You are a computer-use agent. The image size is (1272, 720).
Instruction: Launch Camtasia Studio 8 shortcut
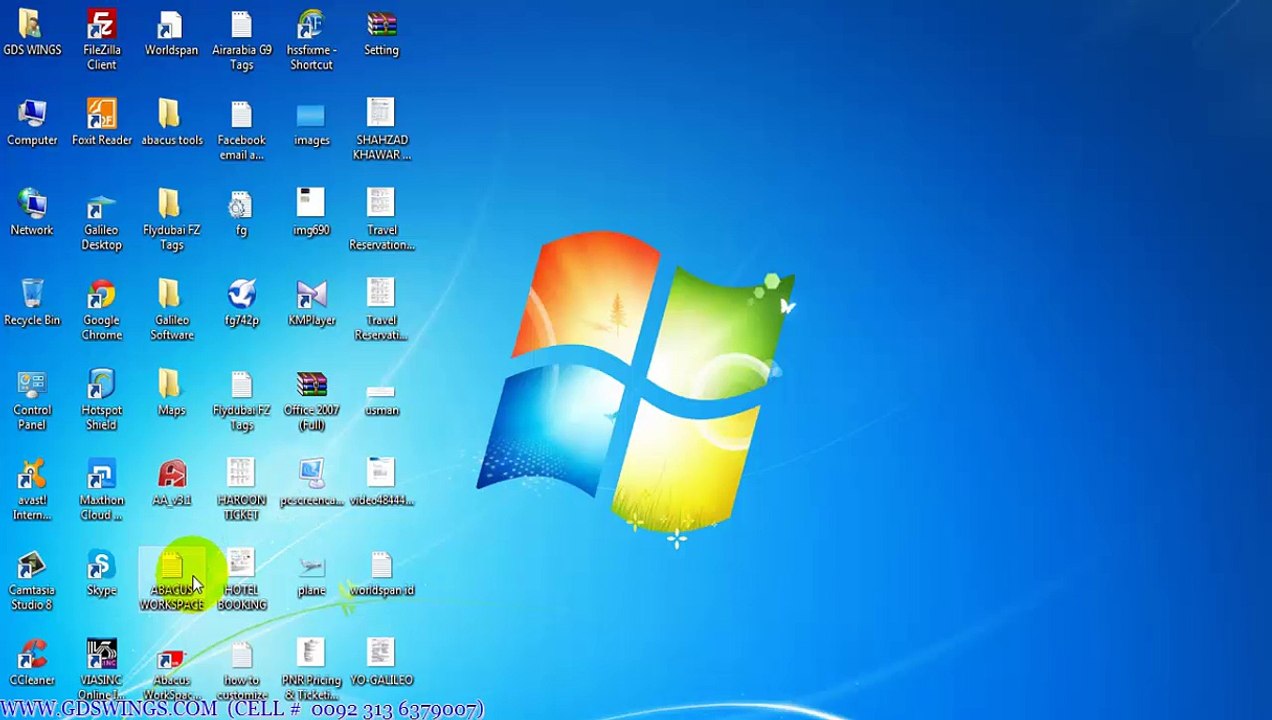click(x=32, y=580)
